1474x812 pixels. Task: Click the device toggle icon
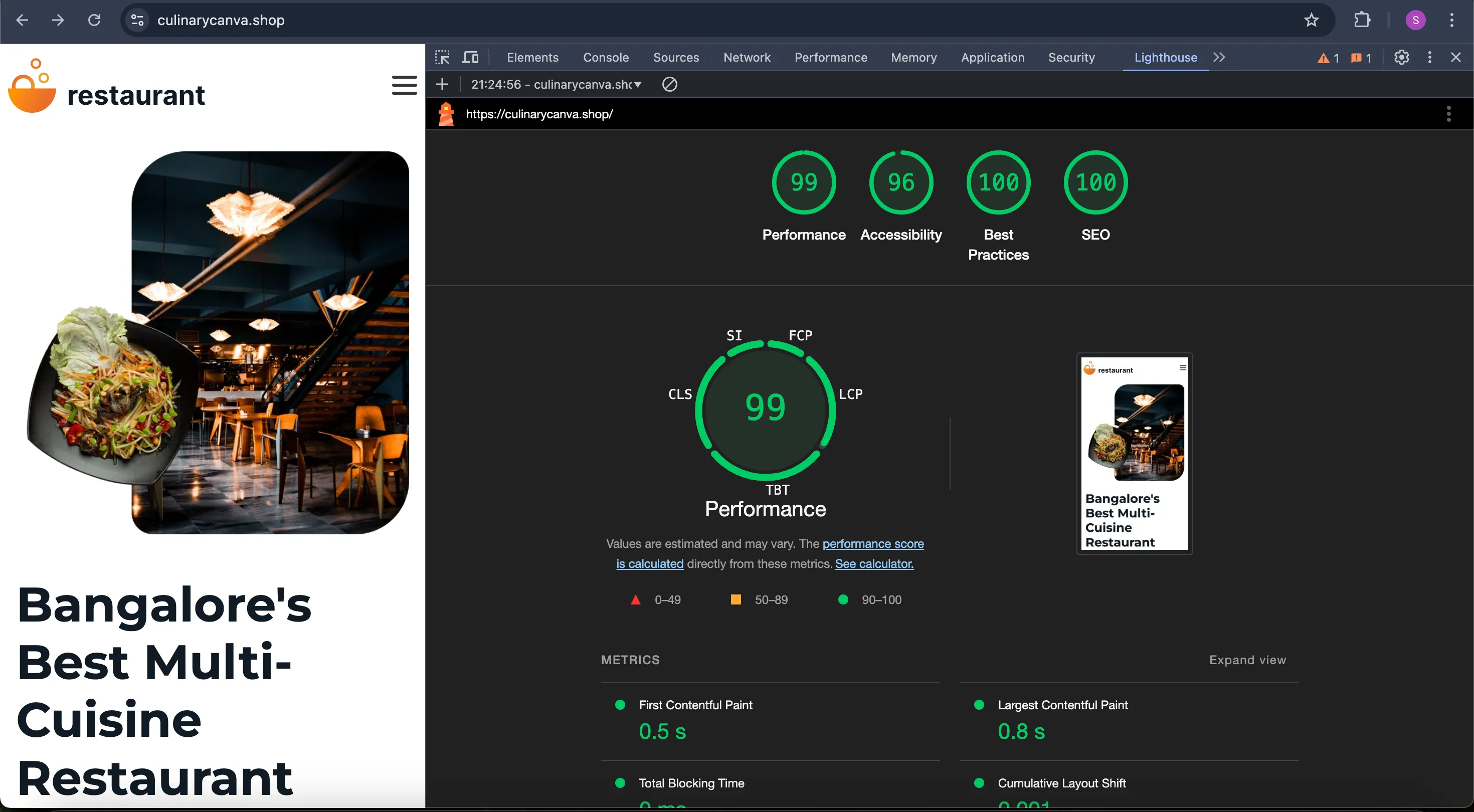471,57
